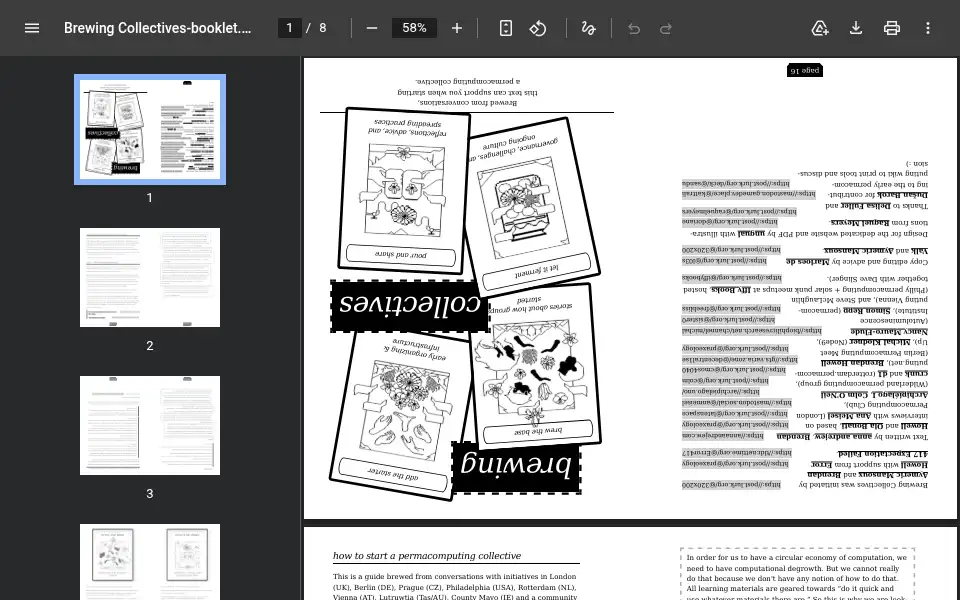960x600 pixels.
Task: Click the document title Brewing Collectives-booklet
Action: coord(157,28)
